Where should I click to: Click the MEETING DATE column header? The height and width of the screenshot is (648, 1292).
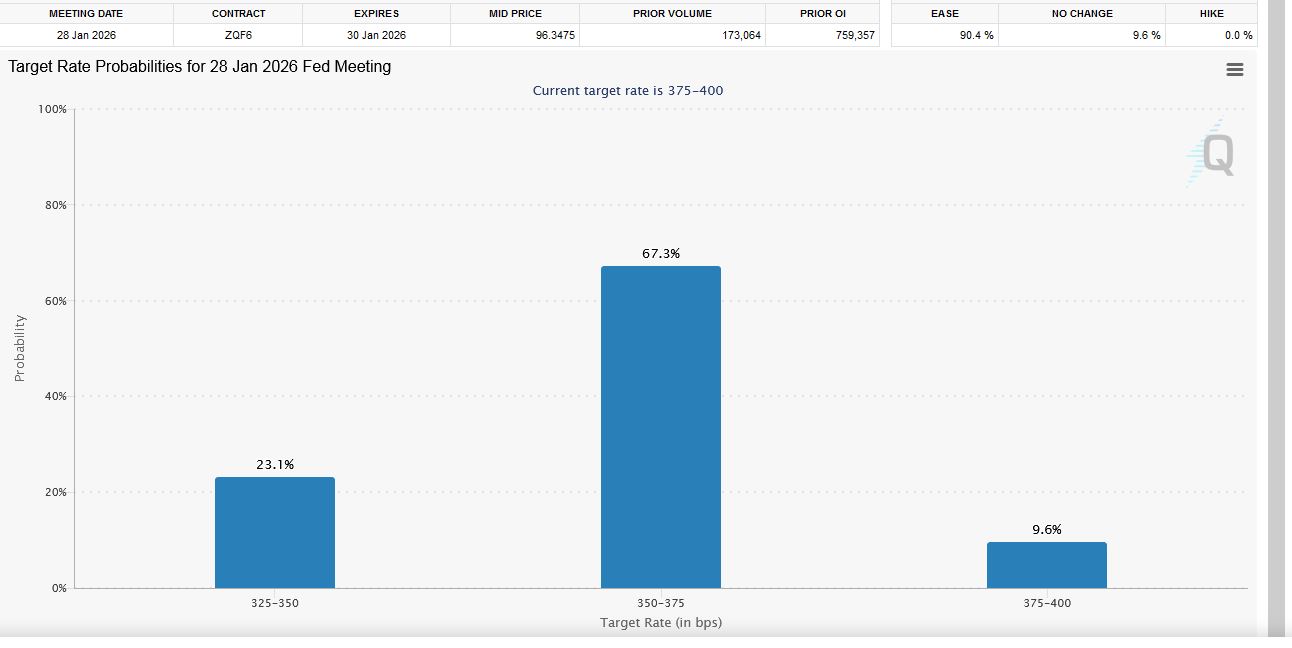[x=86, y=14]
